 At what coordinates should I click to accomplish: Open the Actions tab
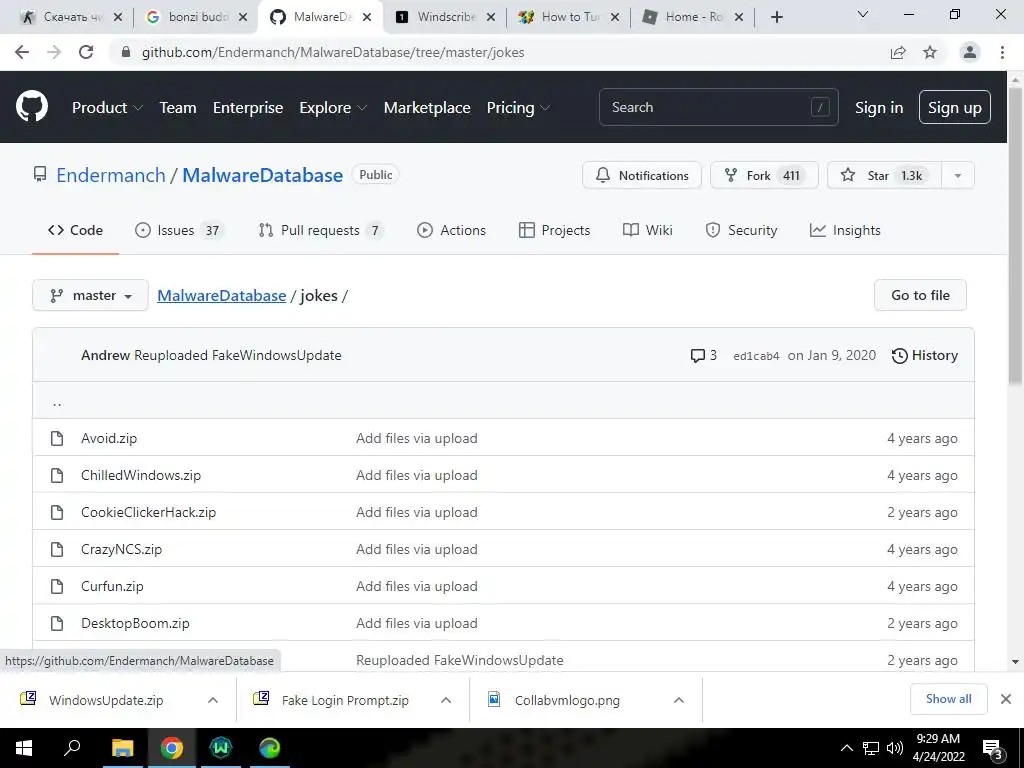coord(451,230)
